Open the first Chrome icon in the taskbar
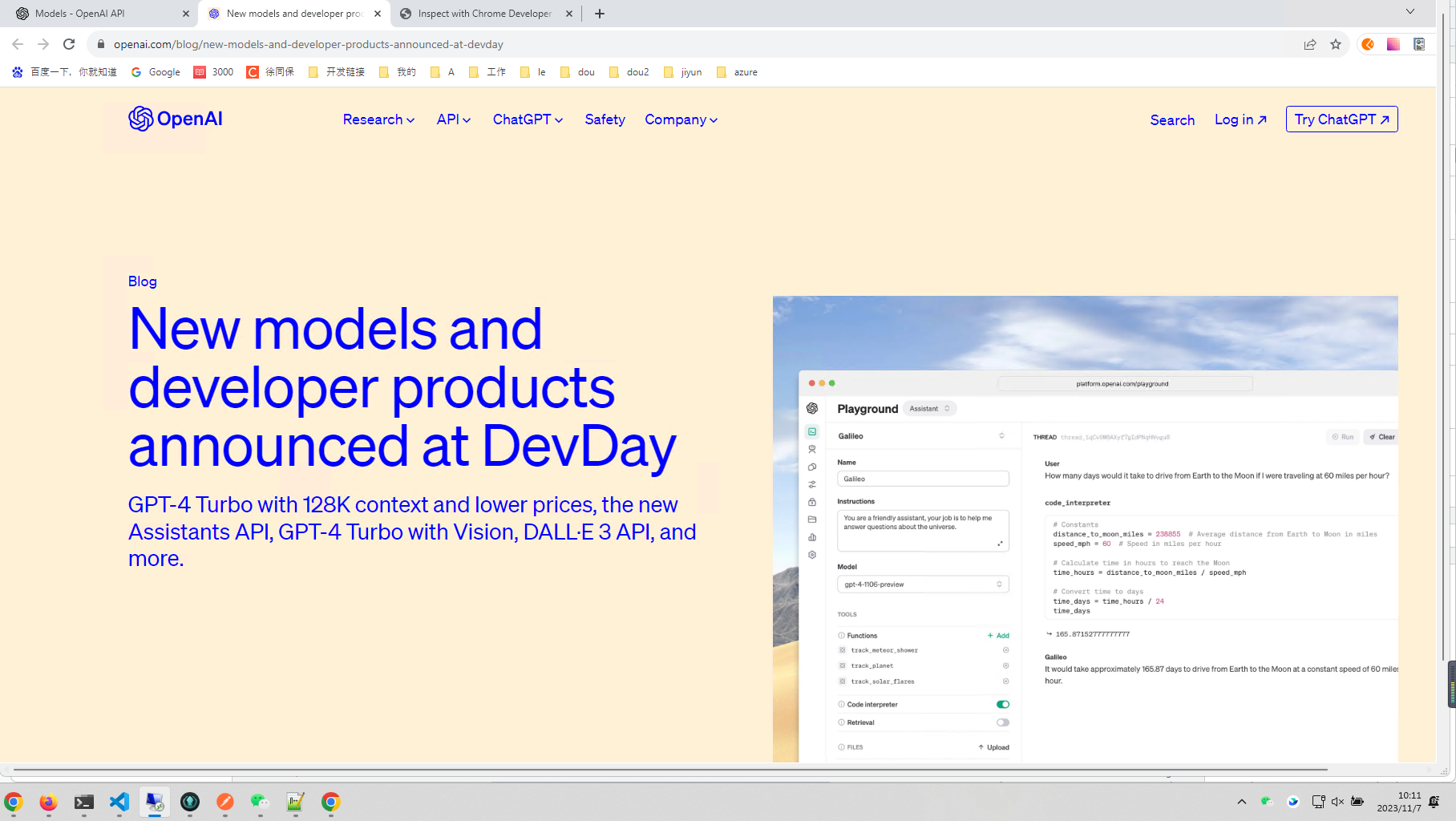The height and width of the screenshot is (821, 1456). click(14, 802)
